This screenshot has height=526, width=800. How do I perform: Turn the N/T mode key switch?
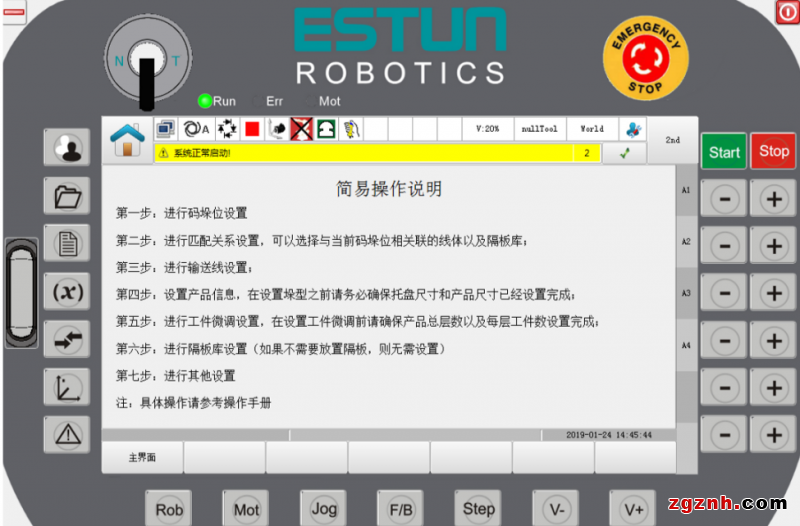pos(148,60)
